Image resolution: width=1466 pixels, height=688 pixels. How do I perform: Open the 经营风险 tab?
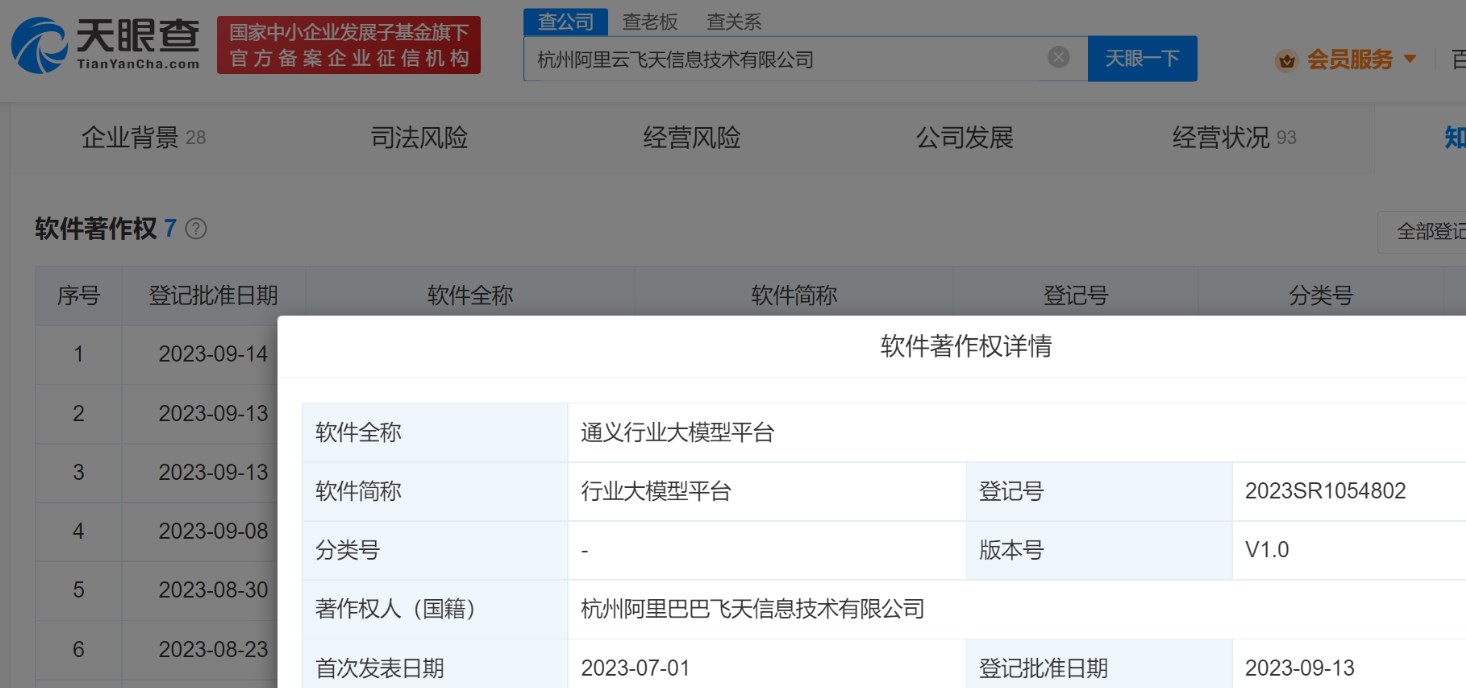point(692,138)
